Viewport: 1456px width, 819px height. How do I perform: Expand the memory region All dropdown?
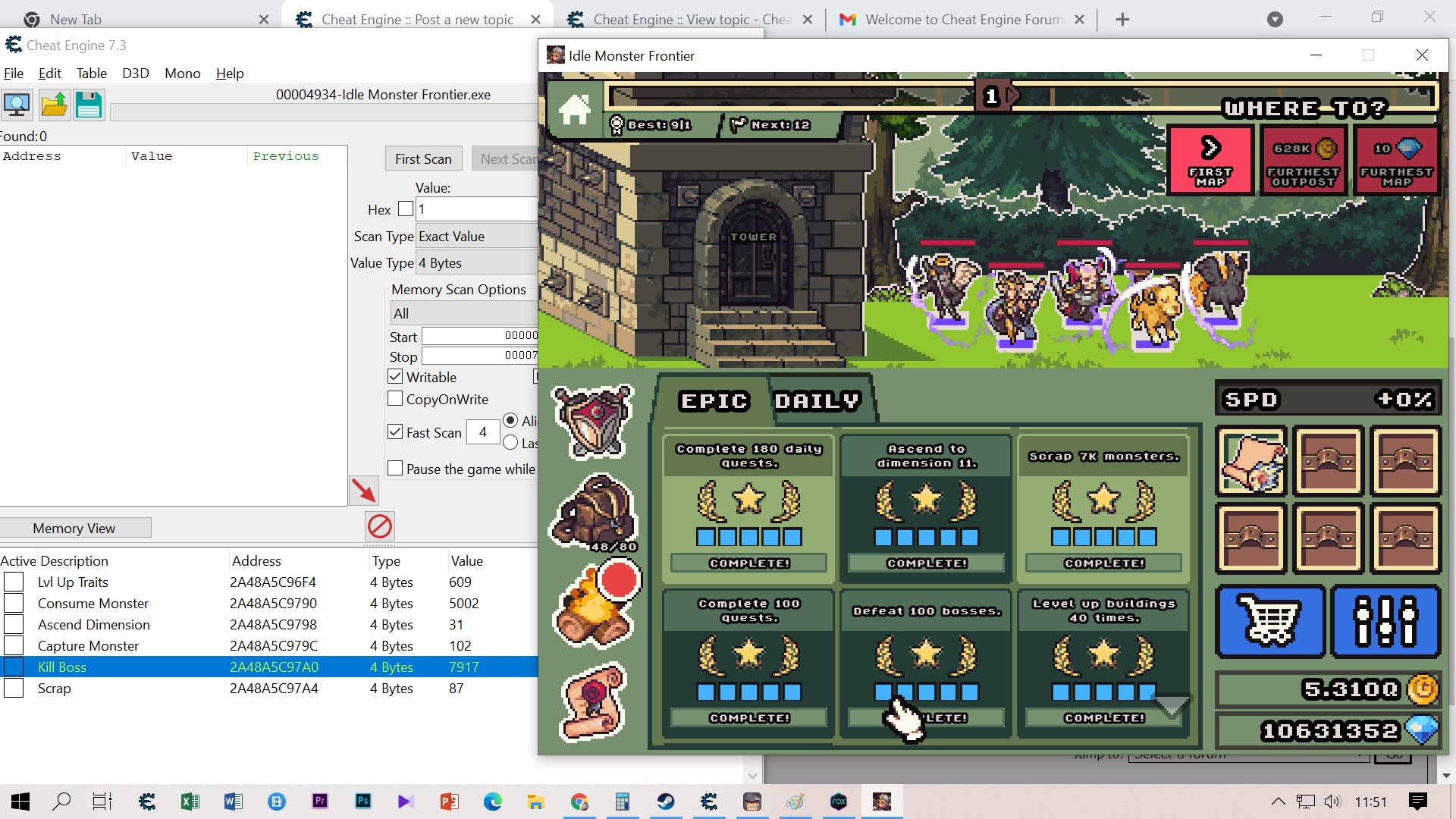pyautogui.click(x=464, y=313)
